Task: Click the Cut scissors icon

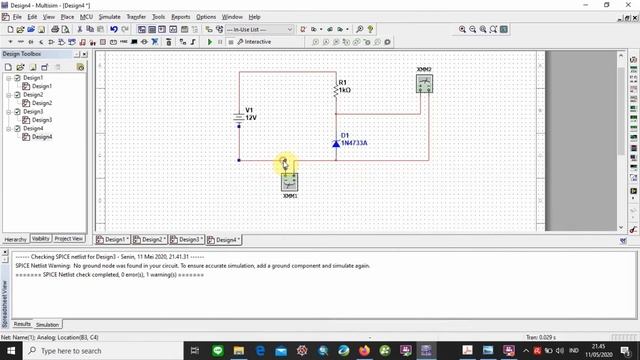Action: [80, 29]
